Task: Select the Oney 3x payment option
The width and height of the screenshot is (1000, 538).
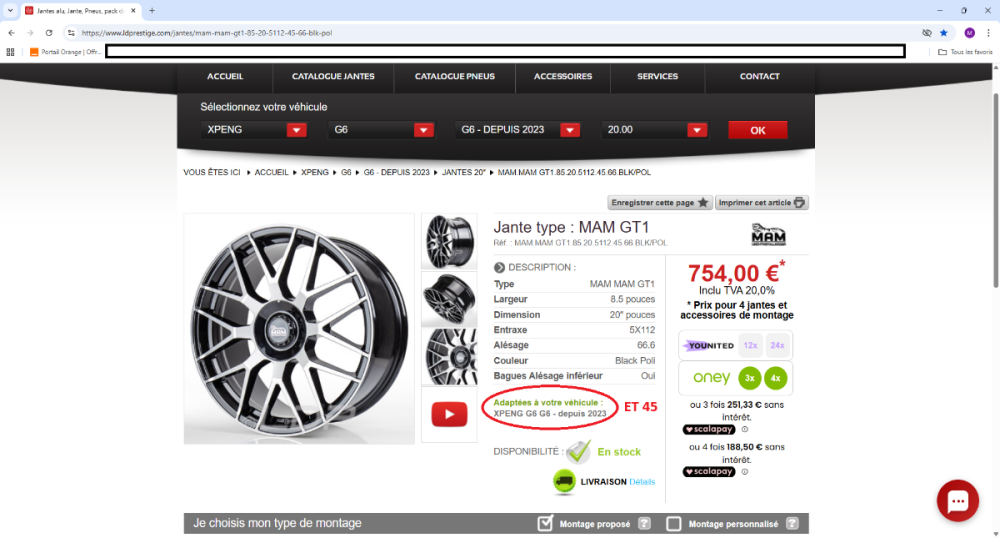Action: 749,378
